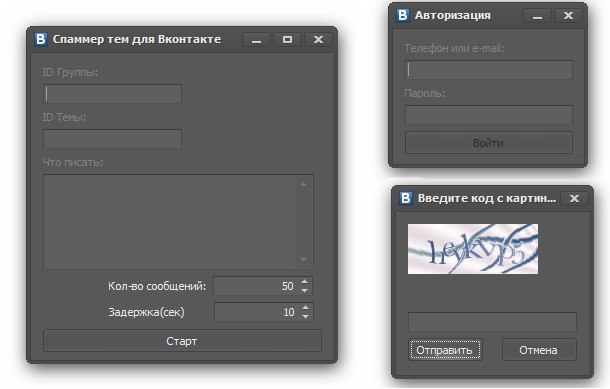
Task: Click VK logo icon in Спаммер window title
Action: pos(40,39)
